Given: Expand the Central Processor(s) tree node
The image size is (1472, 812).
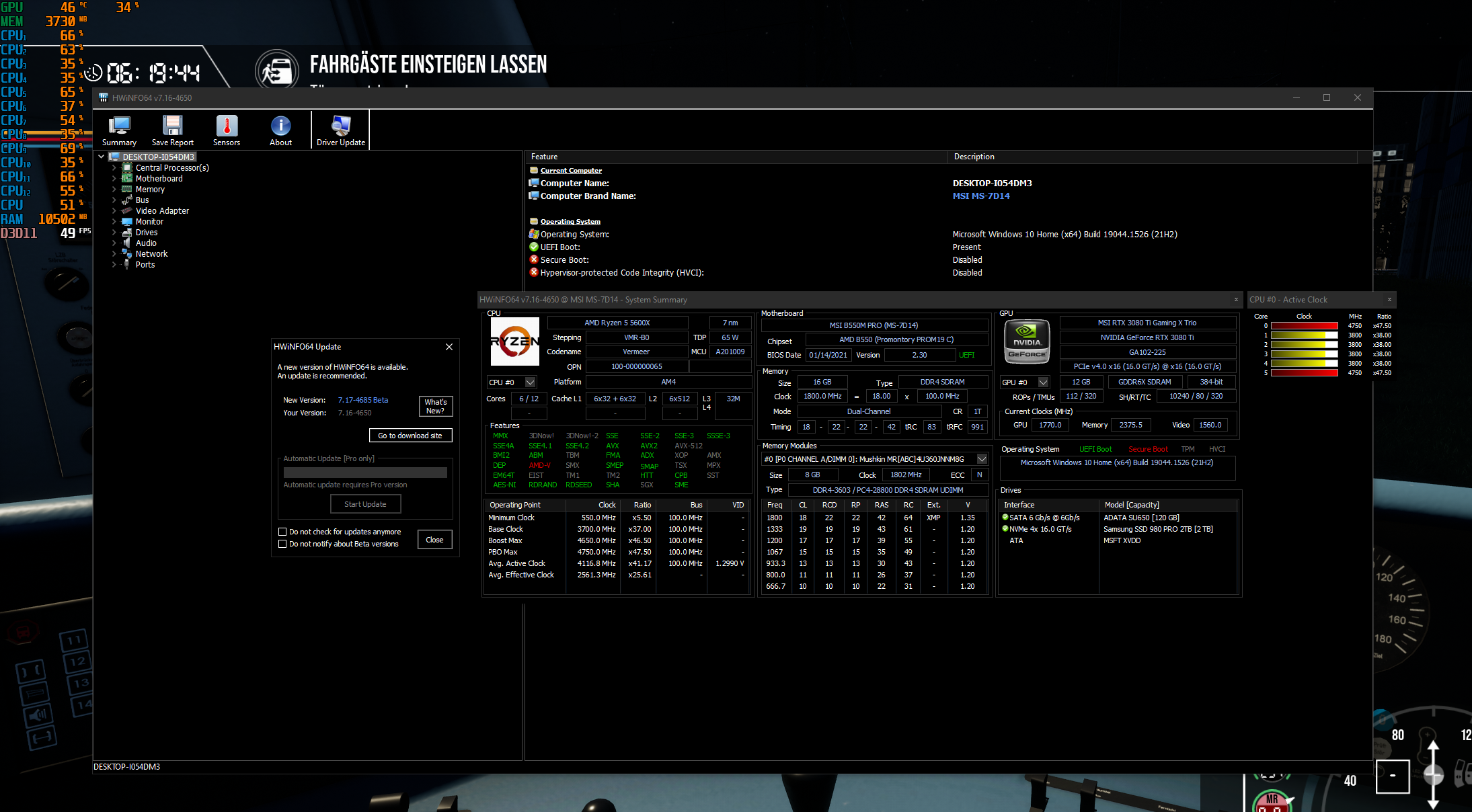Looking at the screenshot, I should 114,168.
